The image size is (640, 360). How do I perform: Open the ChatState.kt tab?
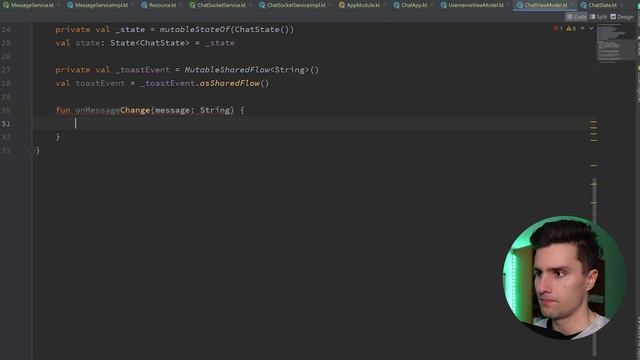[x=599, y=5]
